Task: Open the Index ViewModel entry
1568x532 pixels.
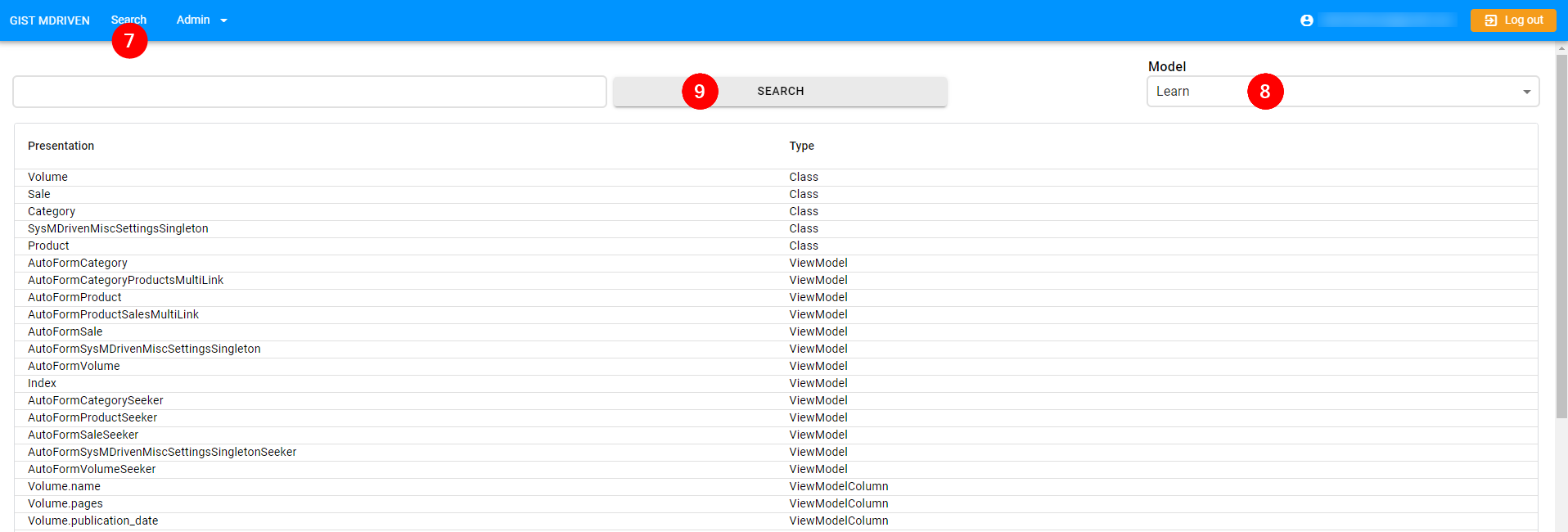Action: click(x=43, y=383)
